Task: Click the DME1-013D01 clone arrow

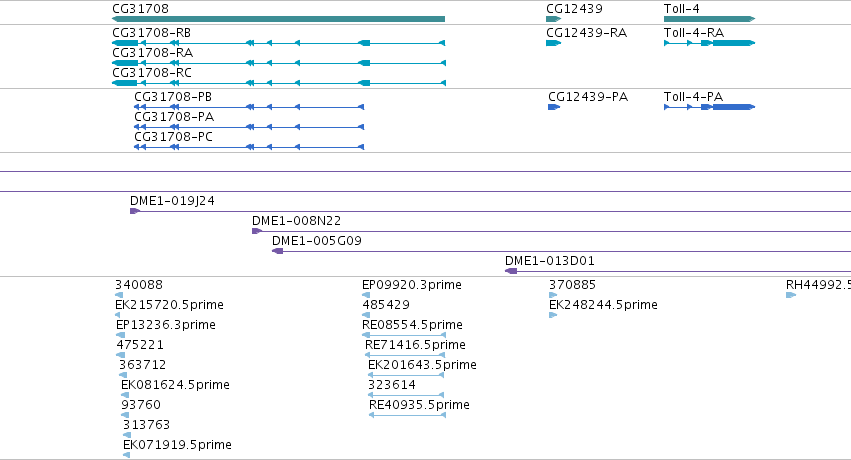Action: [511, 271]
